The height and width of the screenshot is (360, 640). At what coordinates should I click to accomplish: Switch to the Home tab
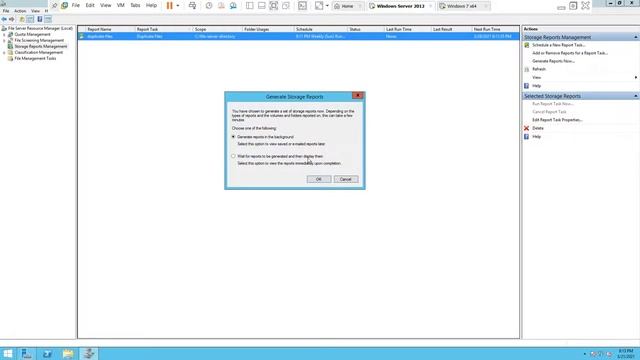click(x=347, y=6)
